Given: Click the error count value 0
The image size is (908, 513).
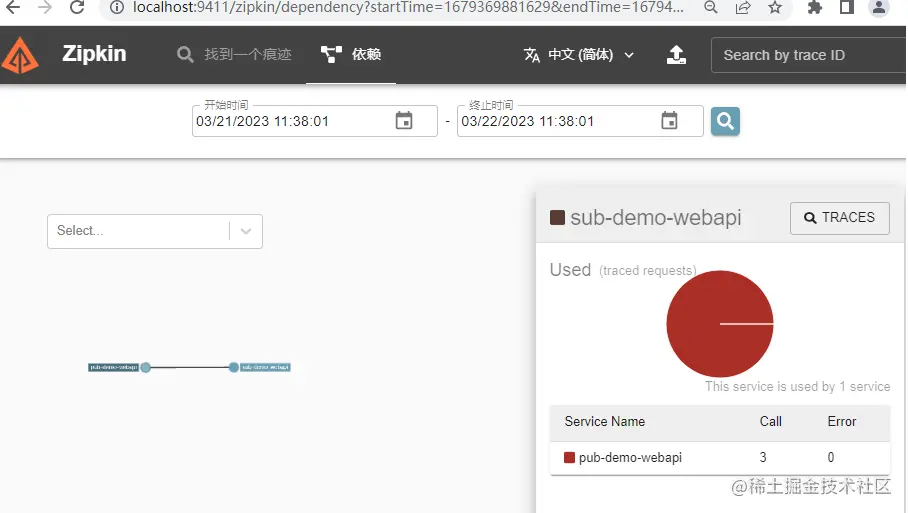Looking at the screenshot, I should tap(830, 457).
